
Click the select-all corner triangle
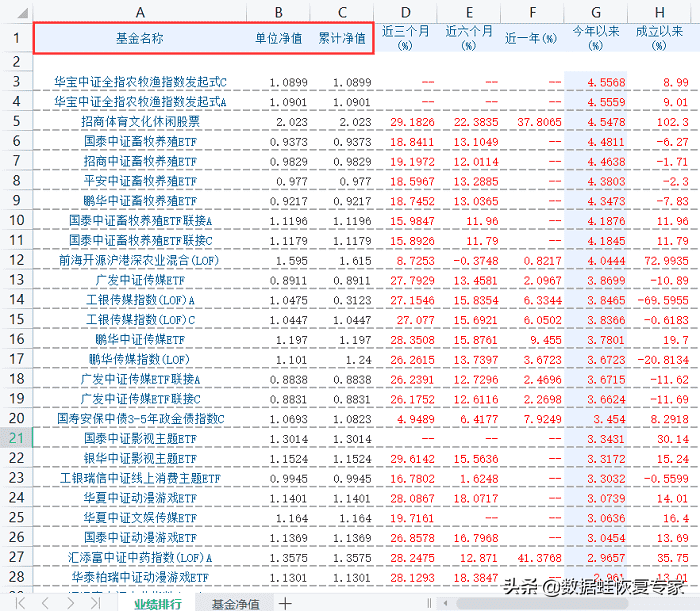pos(22,13)
